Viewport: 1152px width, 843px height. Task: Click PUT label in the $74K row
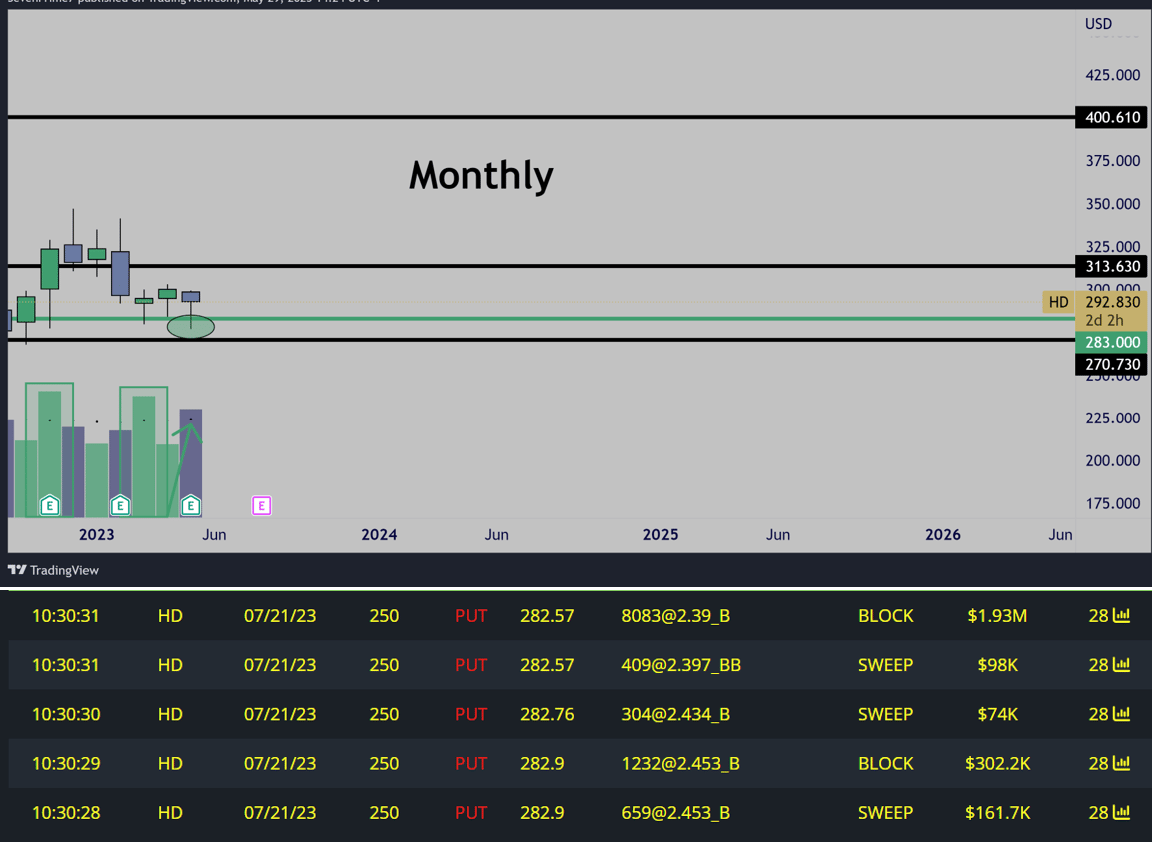point(471,714)
